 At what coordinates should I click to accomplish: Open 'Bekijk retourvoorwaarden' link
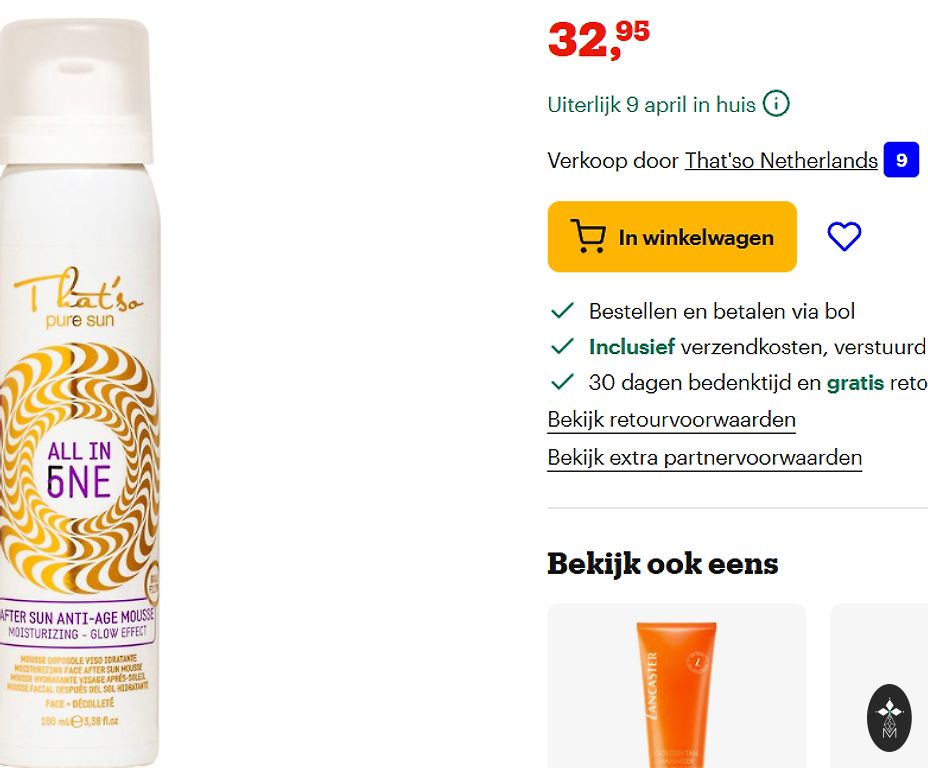(x=671, y=420)
